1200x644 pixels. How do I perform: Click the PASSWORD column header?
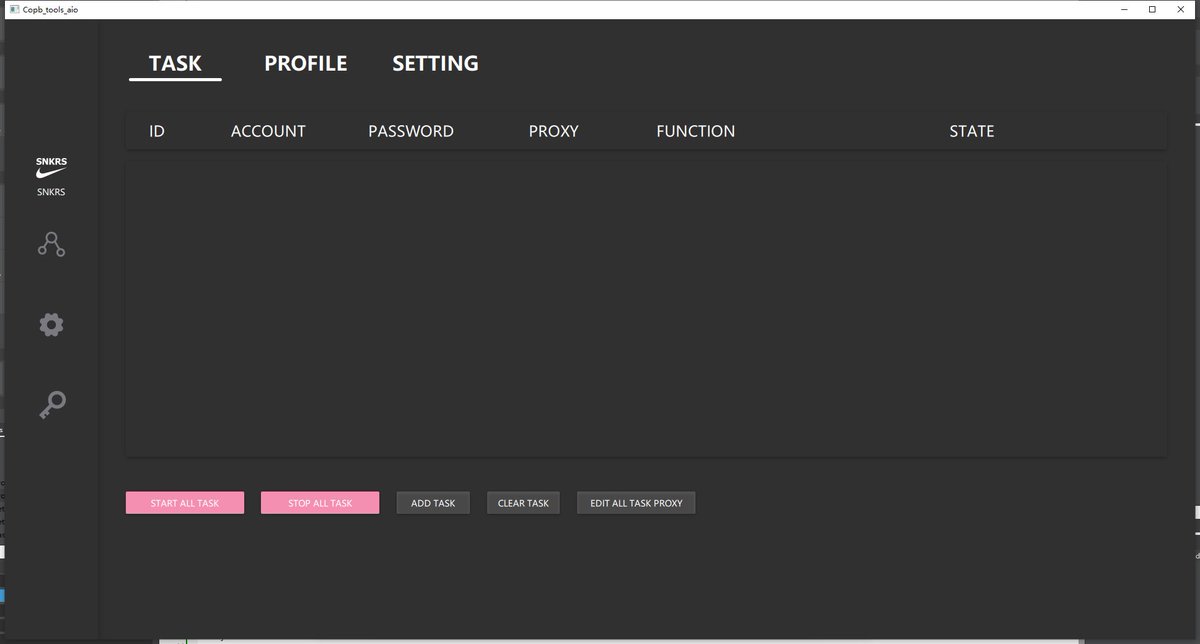pyautogui.click(x=411, y=131)
